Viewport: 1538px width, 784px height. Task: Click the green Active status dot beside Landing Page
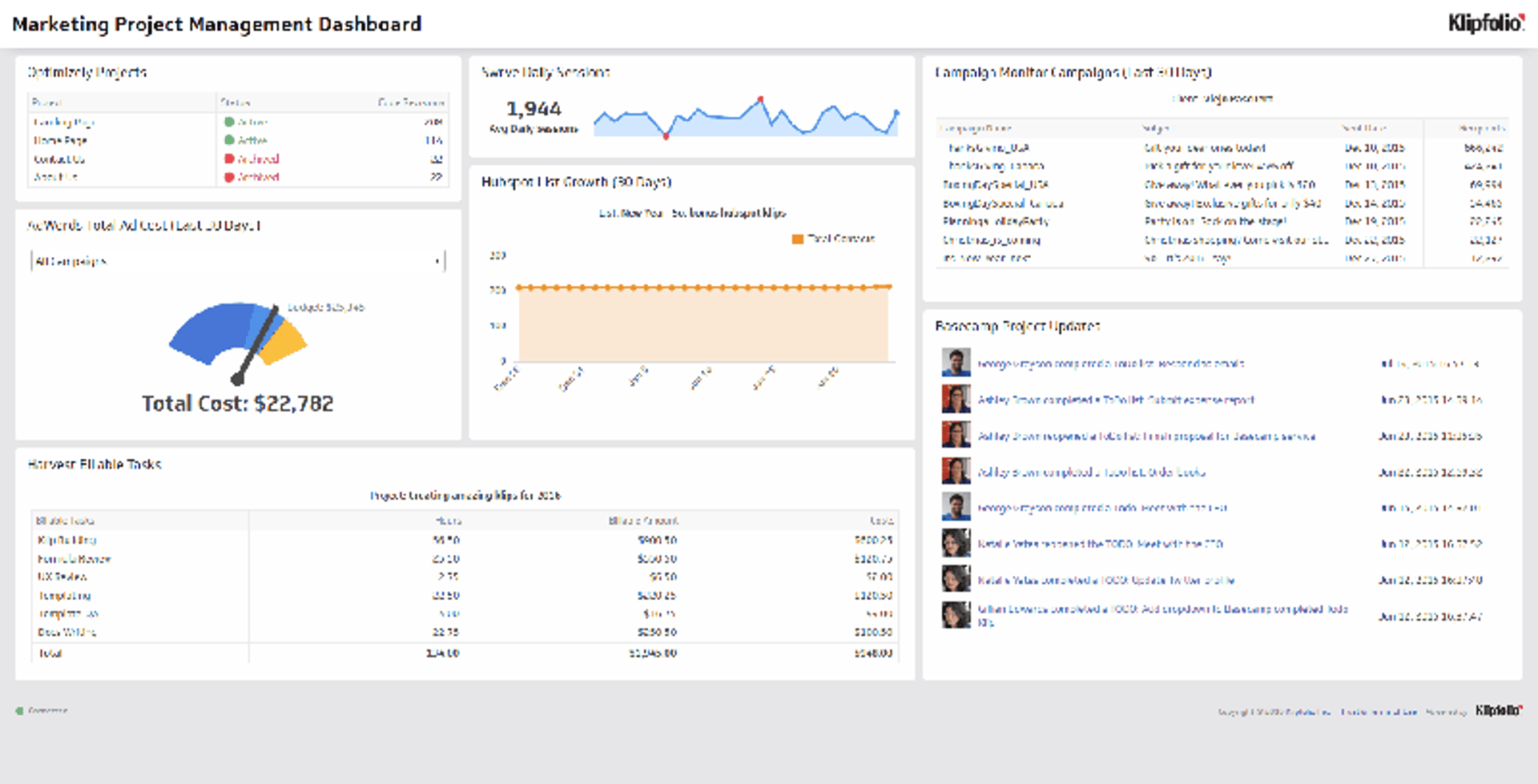tap(231, 122)
